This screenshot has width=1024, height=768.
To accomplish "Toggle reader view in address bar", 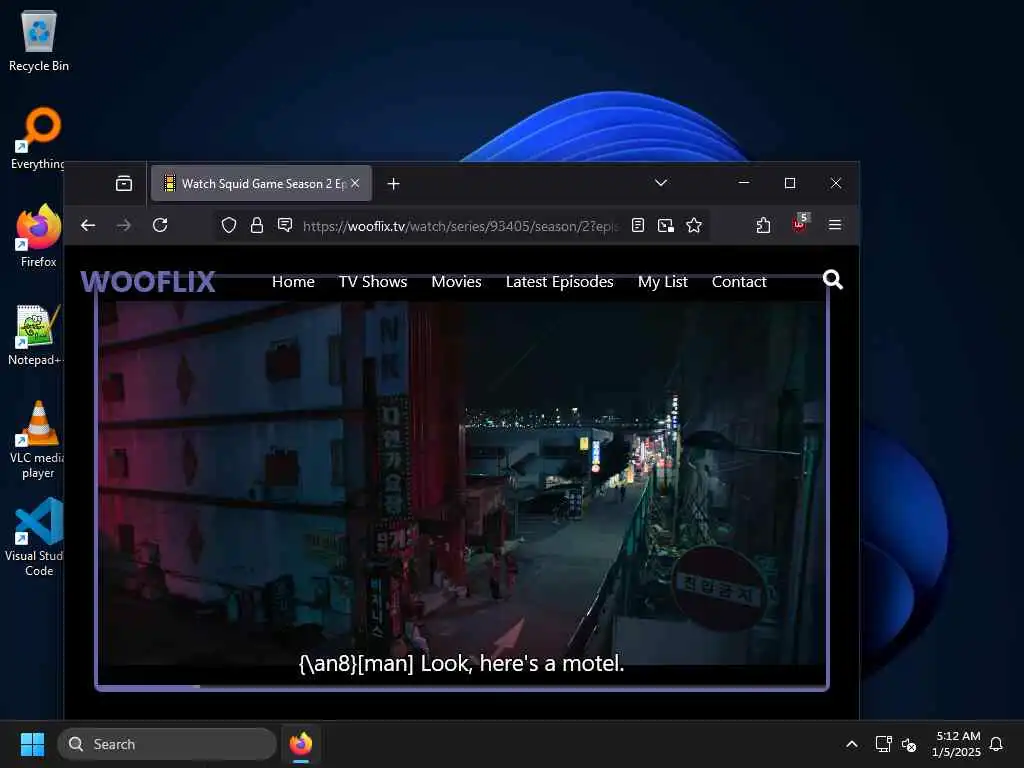I will click(638, 225).
